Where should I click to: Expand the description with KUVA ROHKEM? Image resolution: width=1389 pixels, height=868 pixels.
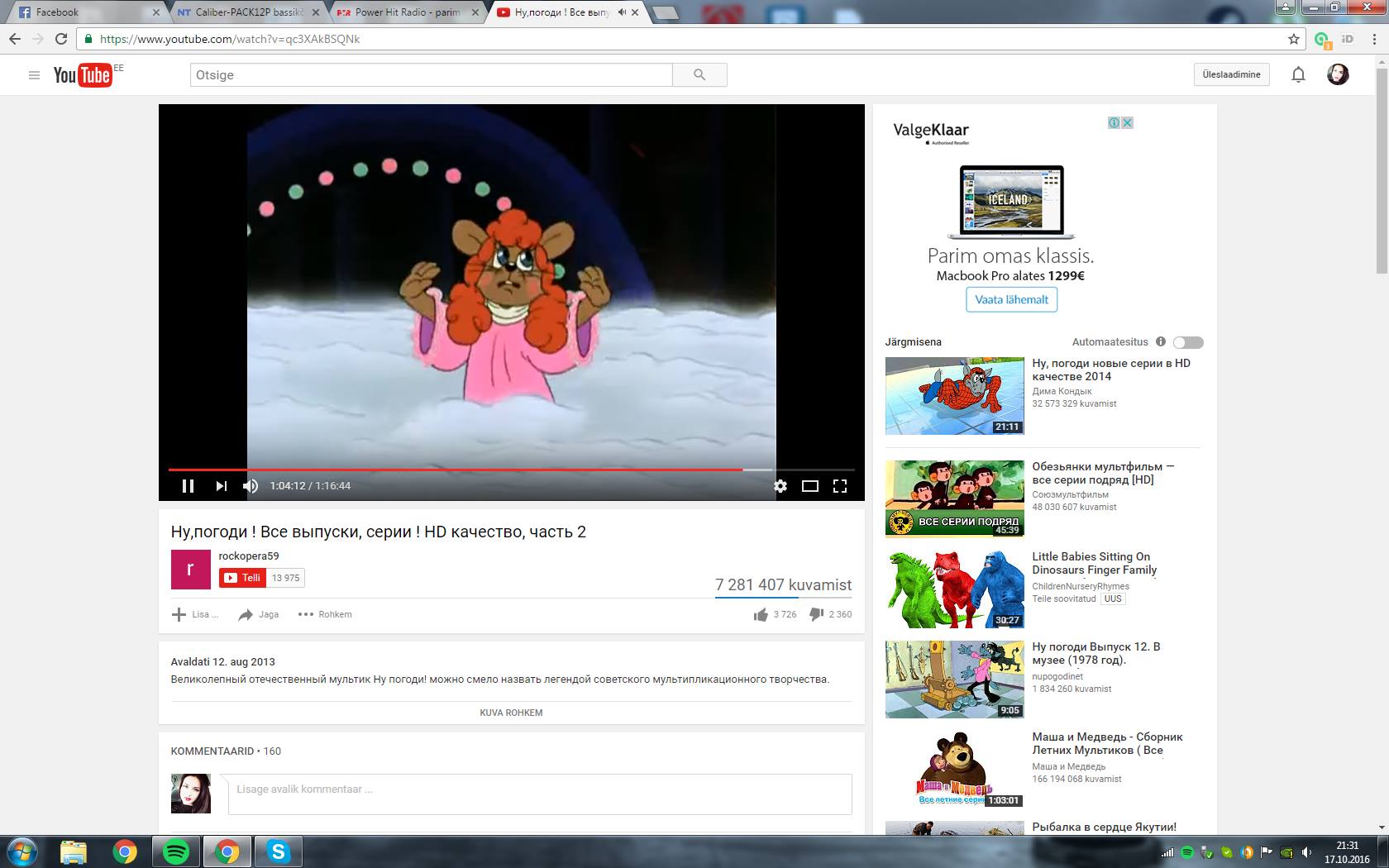point(511,713)
